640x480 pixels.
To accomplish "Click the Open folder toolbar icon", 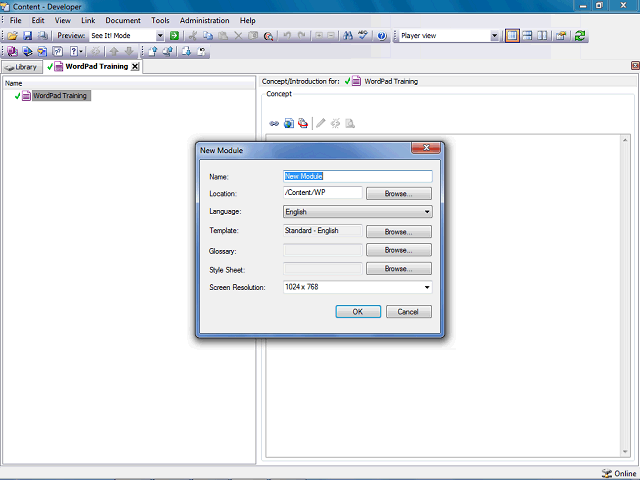I will pyautogui.click(x=12, y=36).
